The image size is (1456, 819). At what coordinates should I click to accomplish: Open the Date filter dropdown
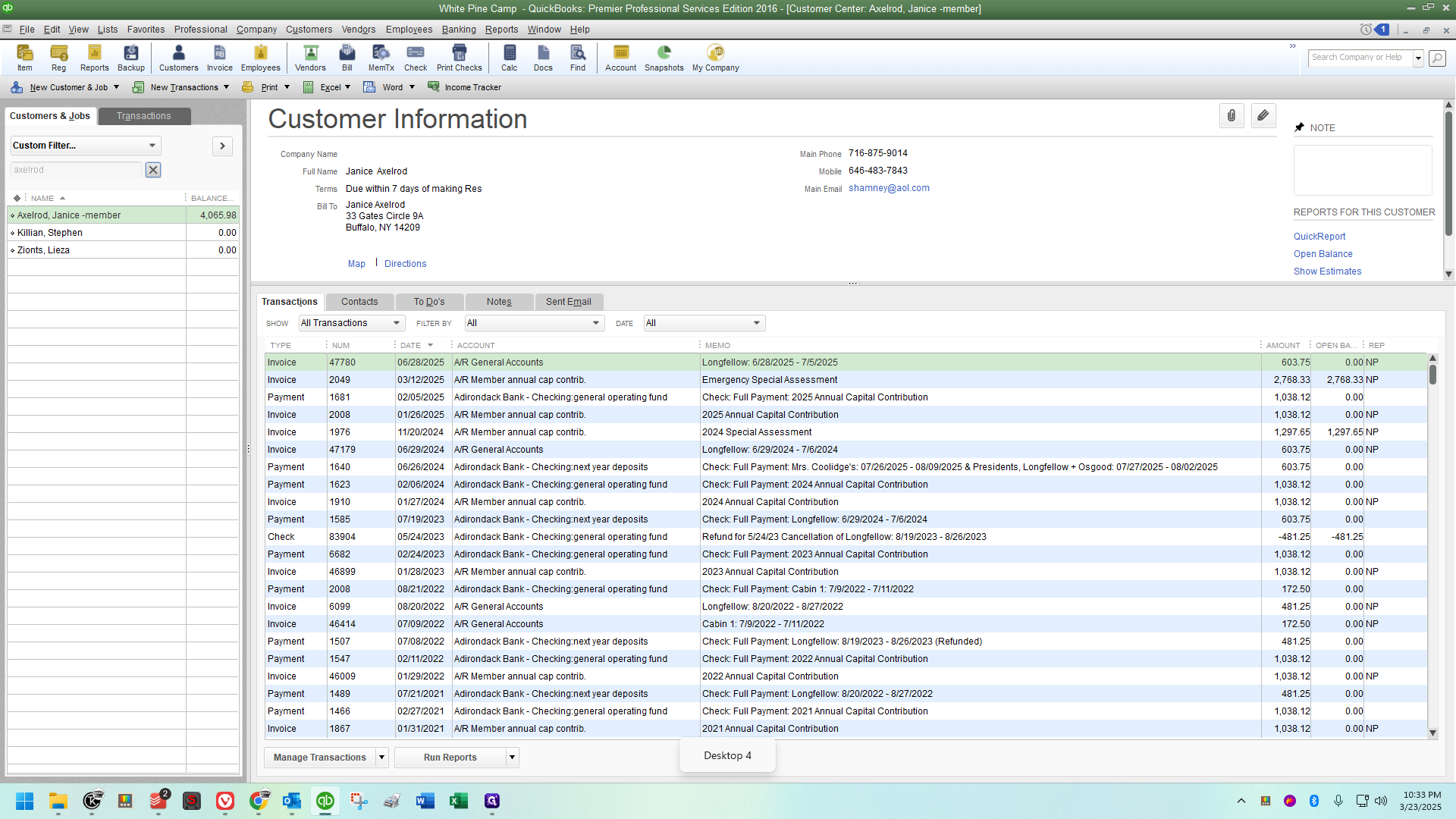pos(704,323)
